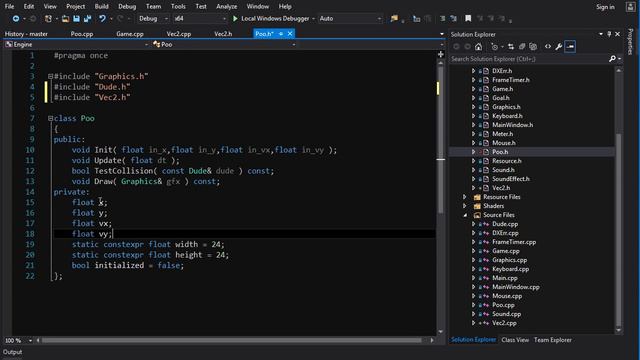This screenshot has width=640, height=360.
Task: Click Collapse All icon in Solution Explorer
Action: click(522, 47)
